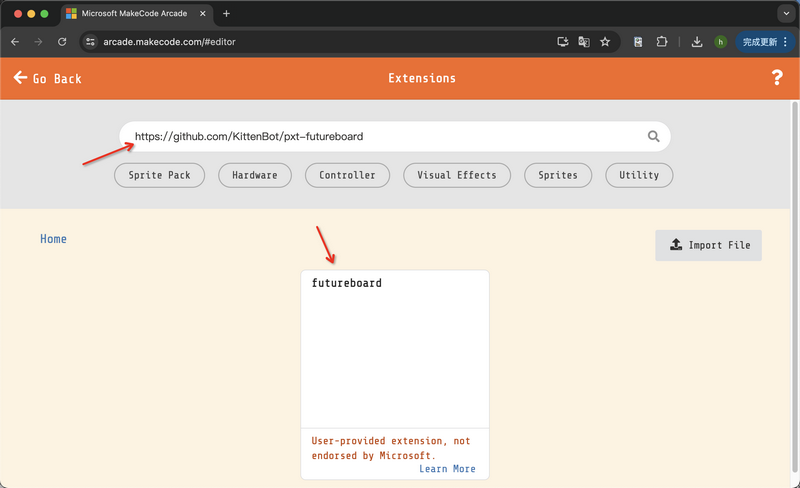Open the Chrome update menu button

pyautogui.click(x=765, y=42)
